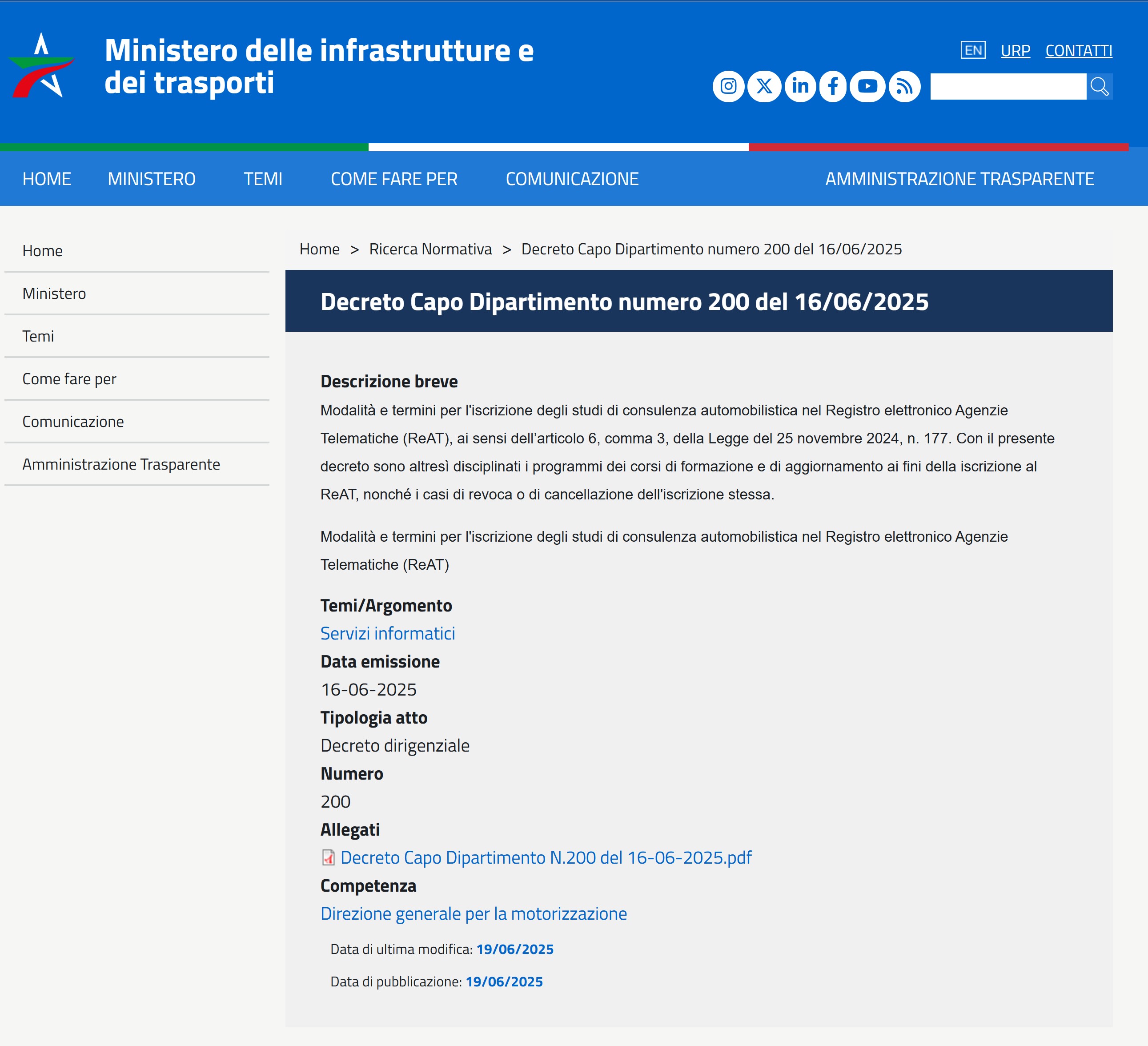Click the site title Ministero delle infrastrutture
This screenshot has height=1046, width=1148.
319,66
